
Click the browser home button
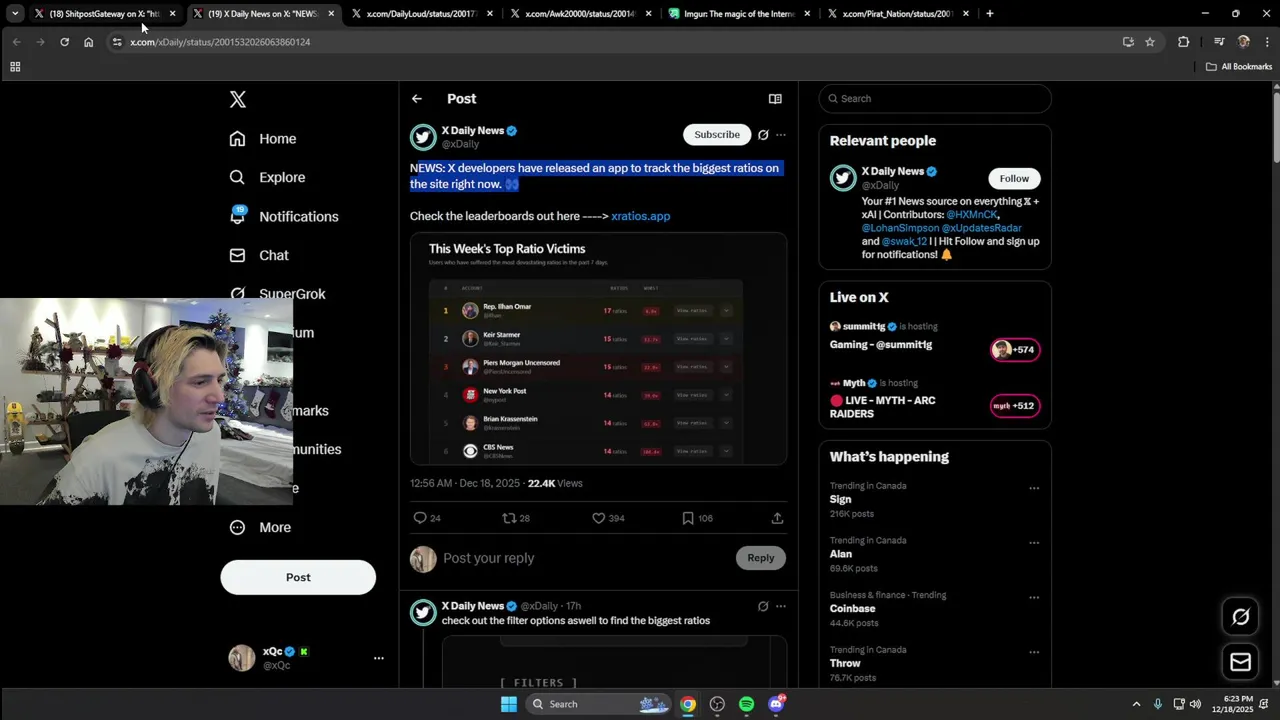coord(88,42)
